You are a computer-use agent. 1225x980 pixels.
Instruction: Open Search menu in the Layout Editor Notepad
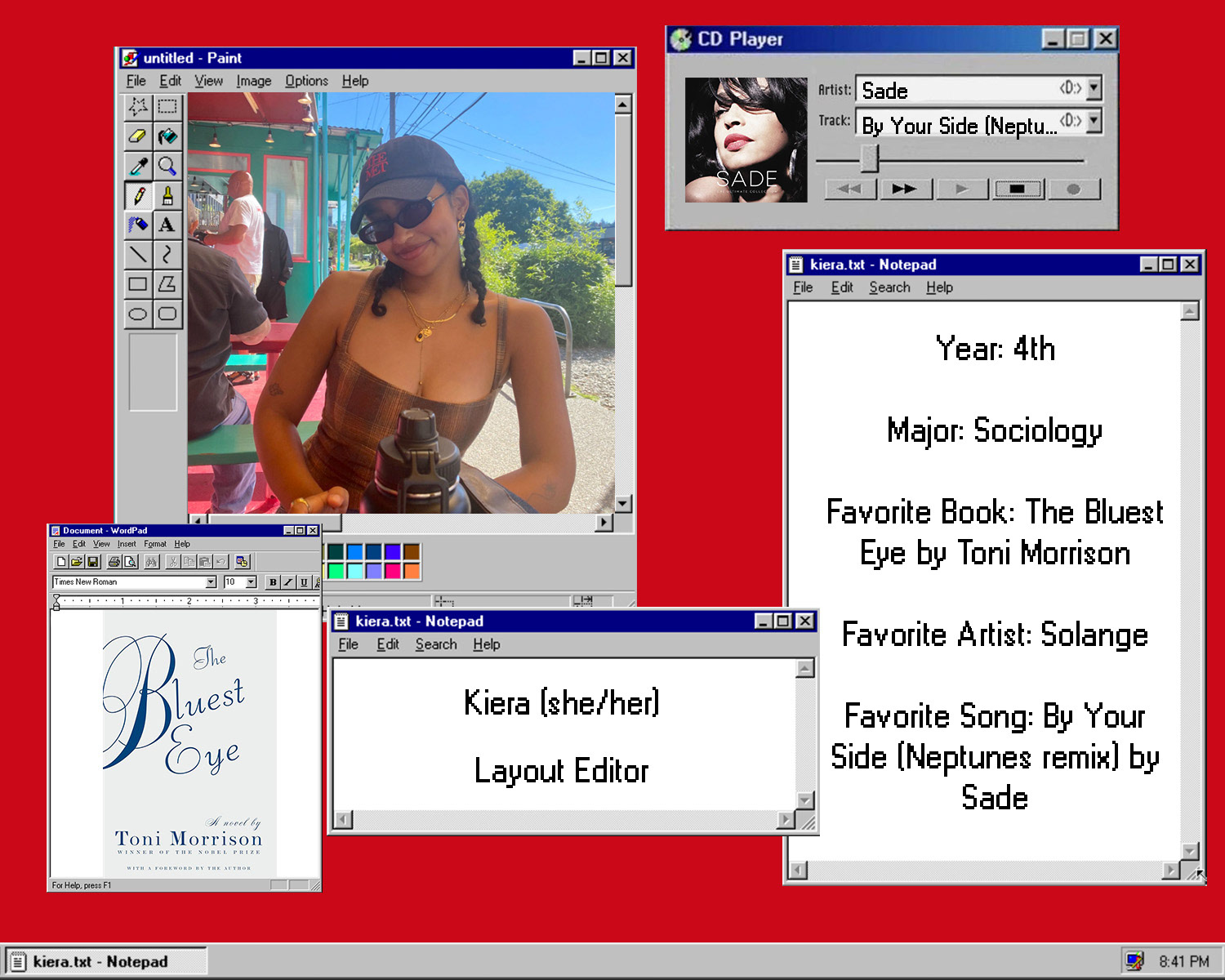[436, 644]
